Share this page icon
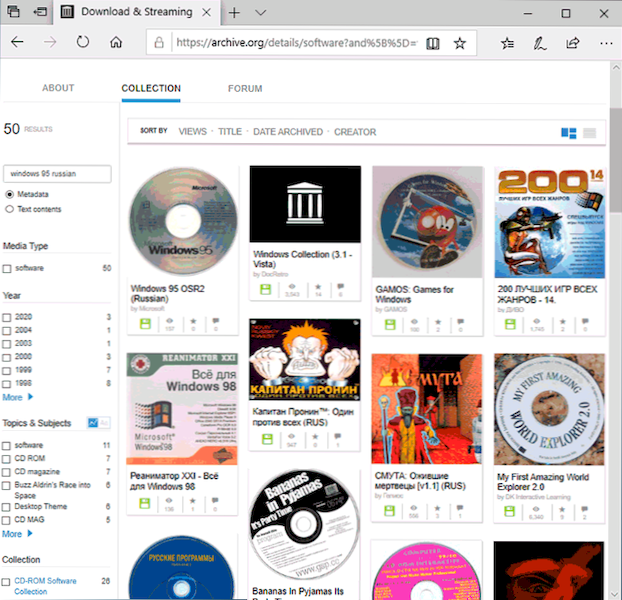 click(x=572, y=43)
